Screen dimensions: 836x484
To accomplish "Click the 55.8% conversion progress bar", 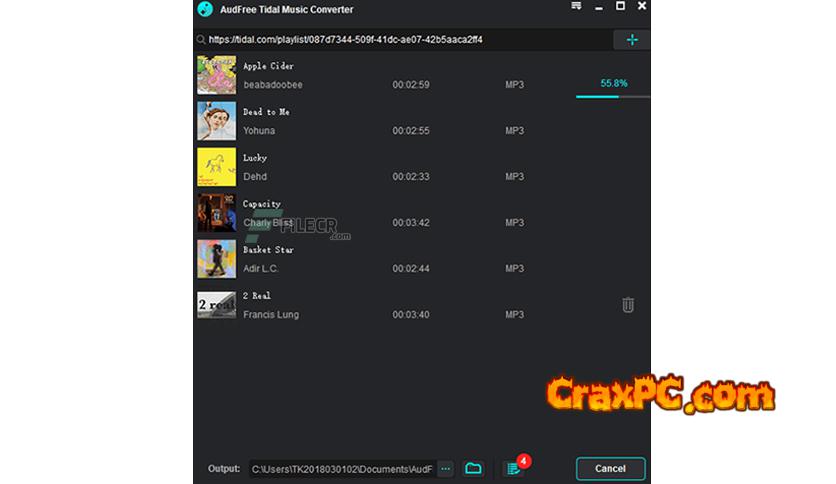I will 613,96.
